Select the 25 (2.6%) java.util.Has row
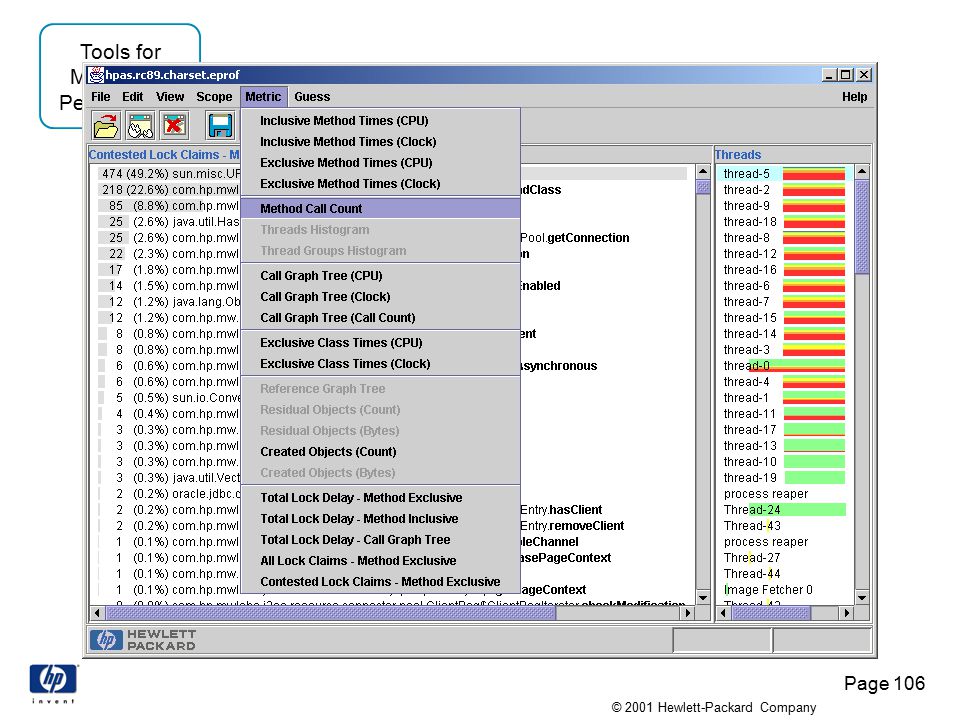Screen dimensions: 960x720 click(392, 222)
